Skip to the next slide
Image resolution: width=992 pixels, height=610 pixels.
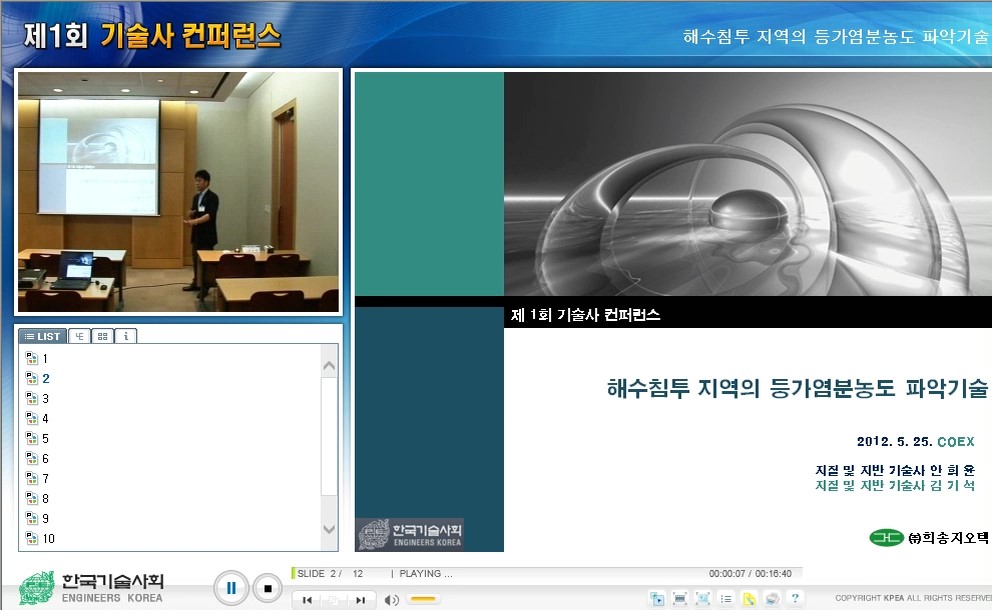pyautogui.click(x=360, y=600)
